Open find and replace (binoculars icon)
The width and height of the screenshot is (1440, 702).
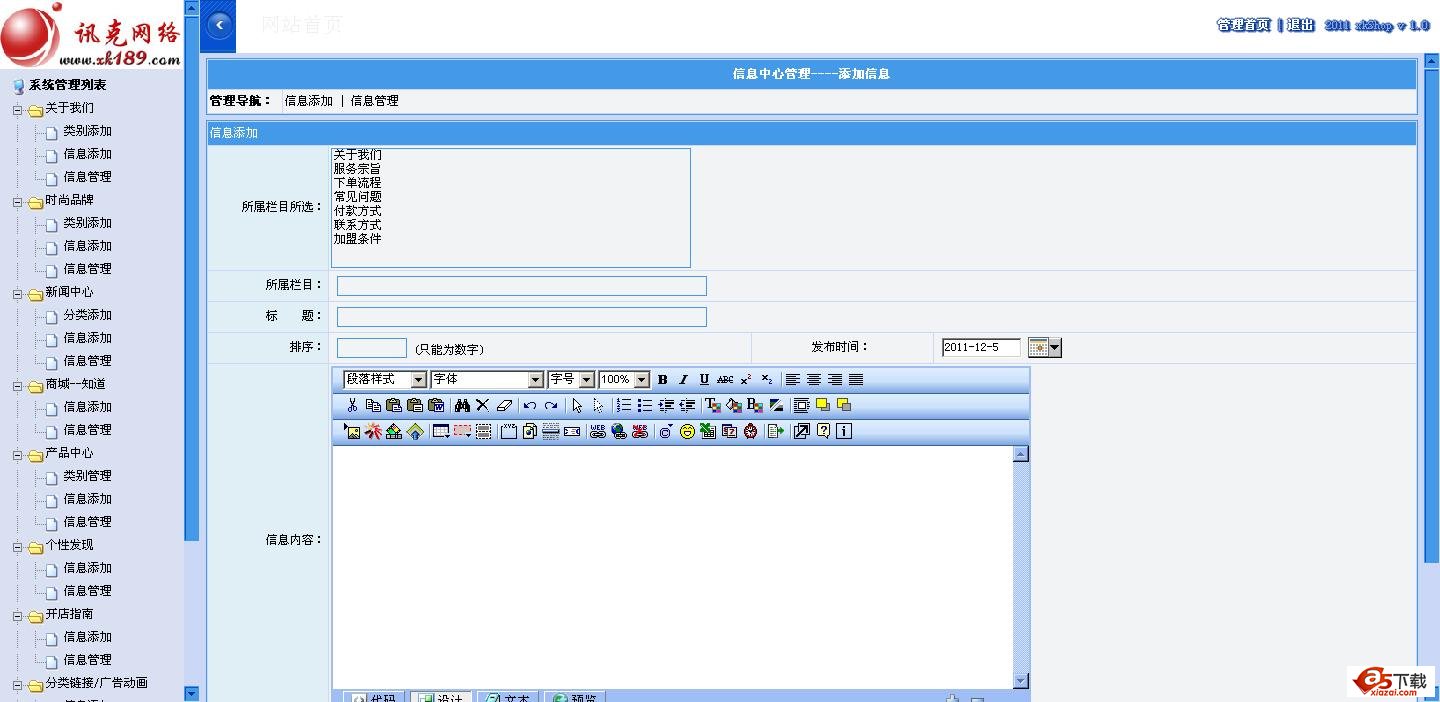461,406
